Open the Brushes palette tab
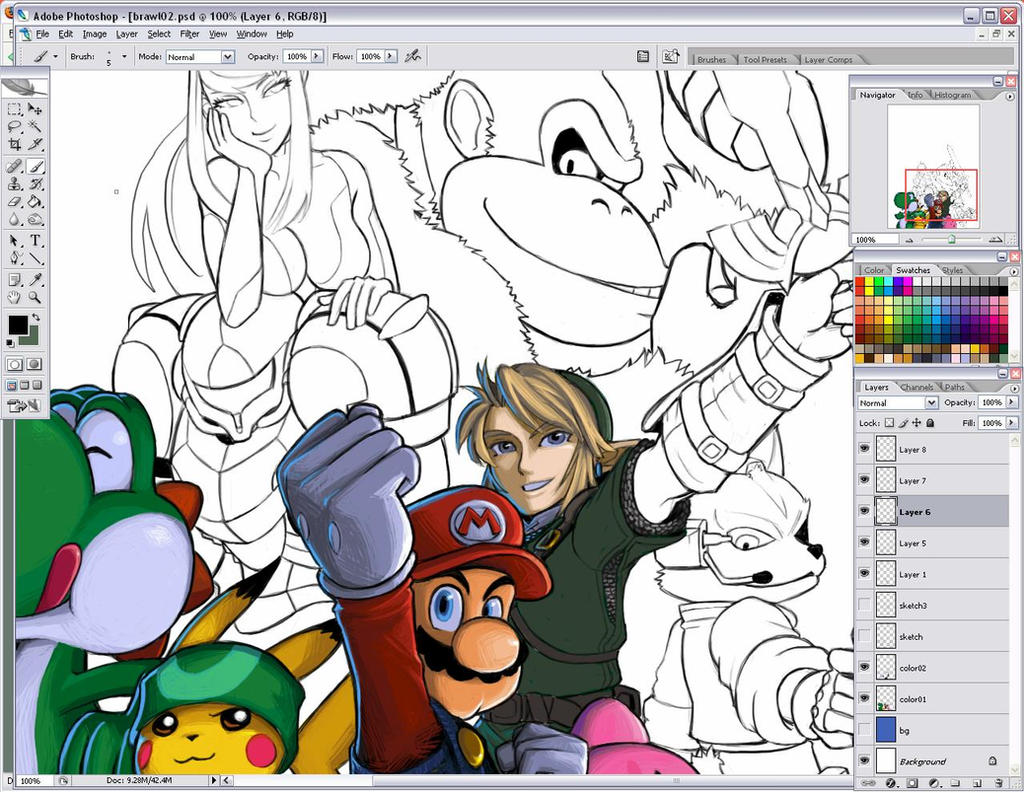Viewport: 1024px width, 792px height. tap(712, 59)
